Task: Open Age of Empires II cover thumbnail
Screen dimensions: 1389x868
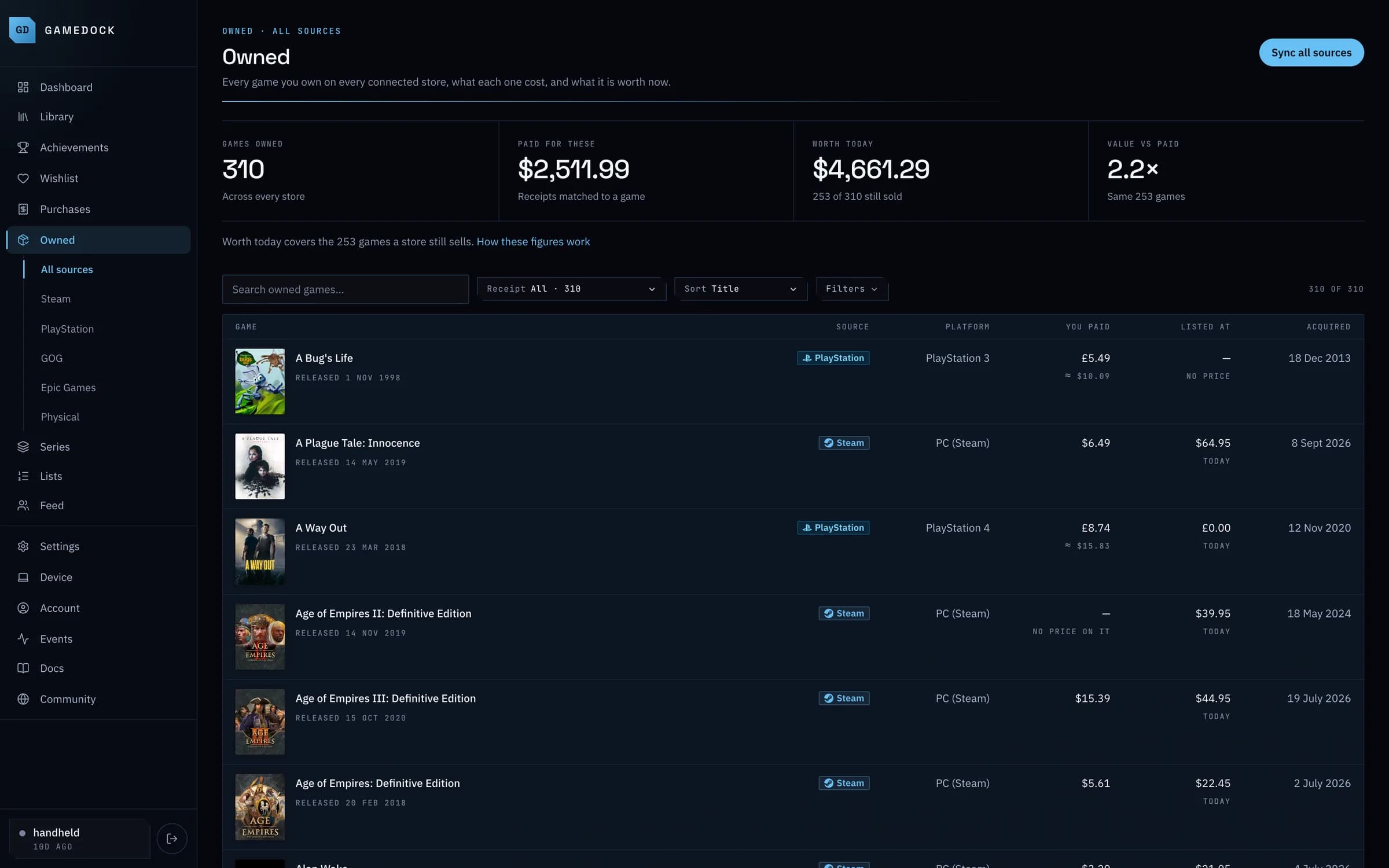Action: 260,637
